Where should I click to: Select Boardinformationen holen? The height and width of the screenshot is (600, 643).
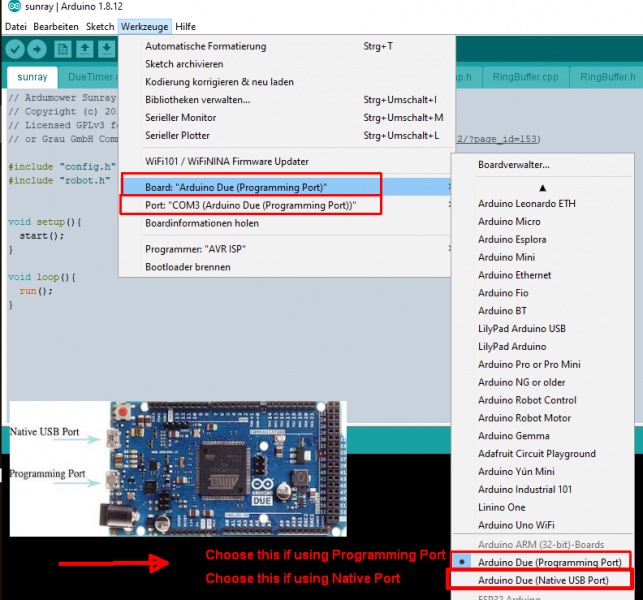[285, 223]
